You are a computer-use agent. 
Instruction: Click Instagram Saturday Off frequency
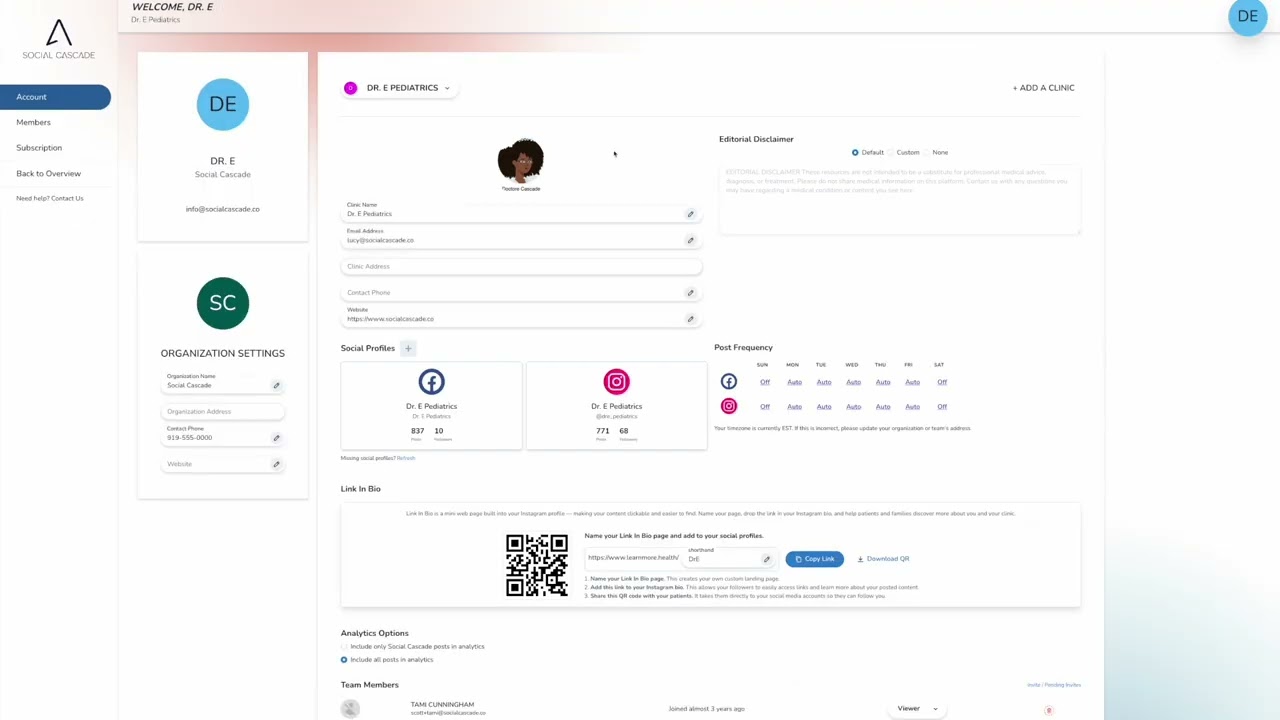[942, 407]
